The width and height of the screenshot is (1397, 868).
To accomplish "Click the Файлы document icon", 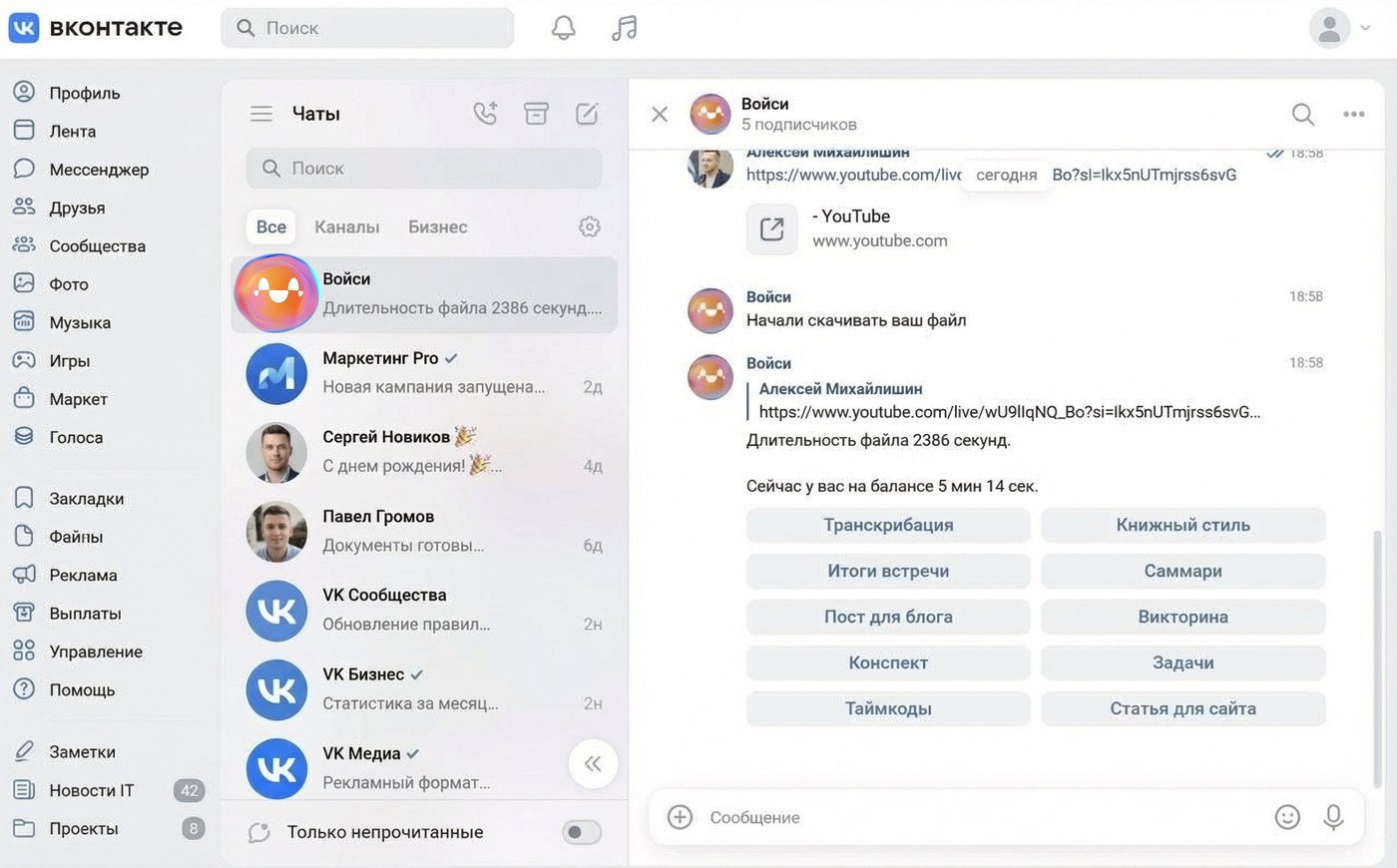I will pyautogui.click(x=24, y=536).
